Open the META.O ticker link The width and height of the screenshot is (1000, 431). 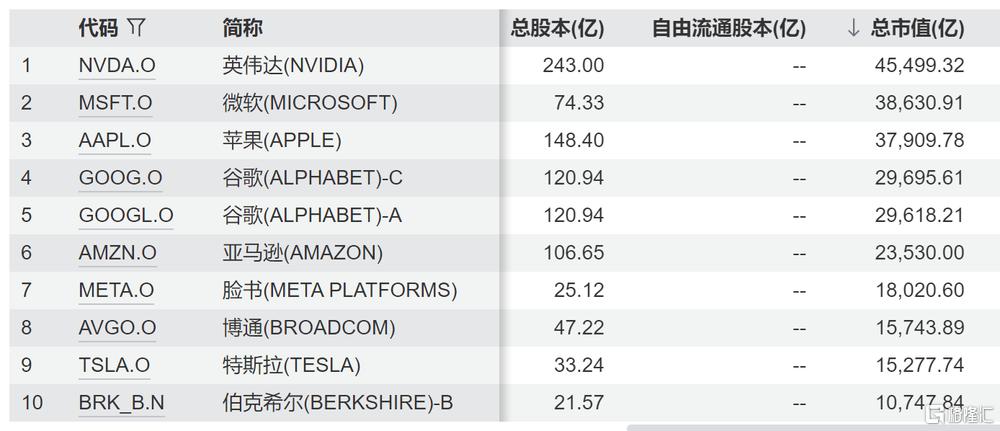pos(116,290)
